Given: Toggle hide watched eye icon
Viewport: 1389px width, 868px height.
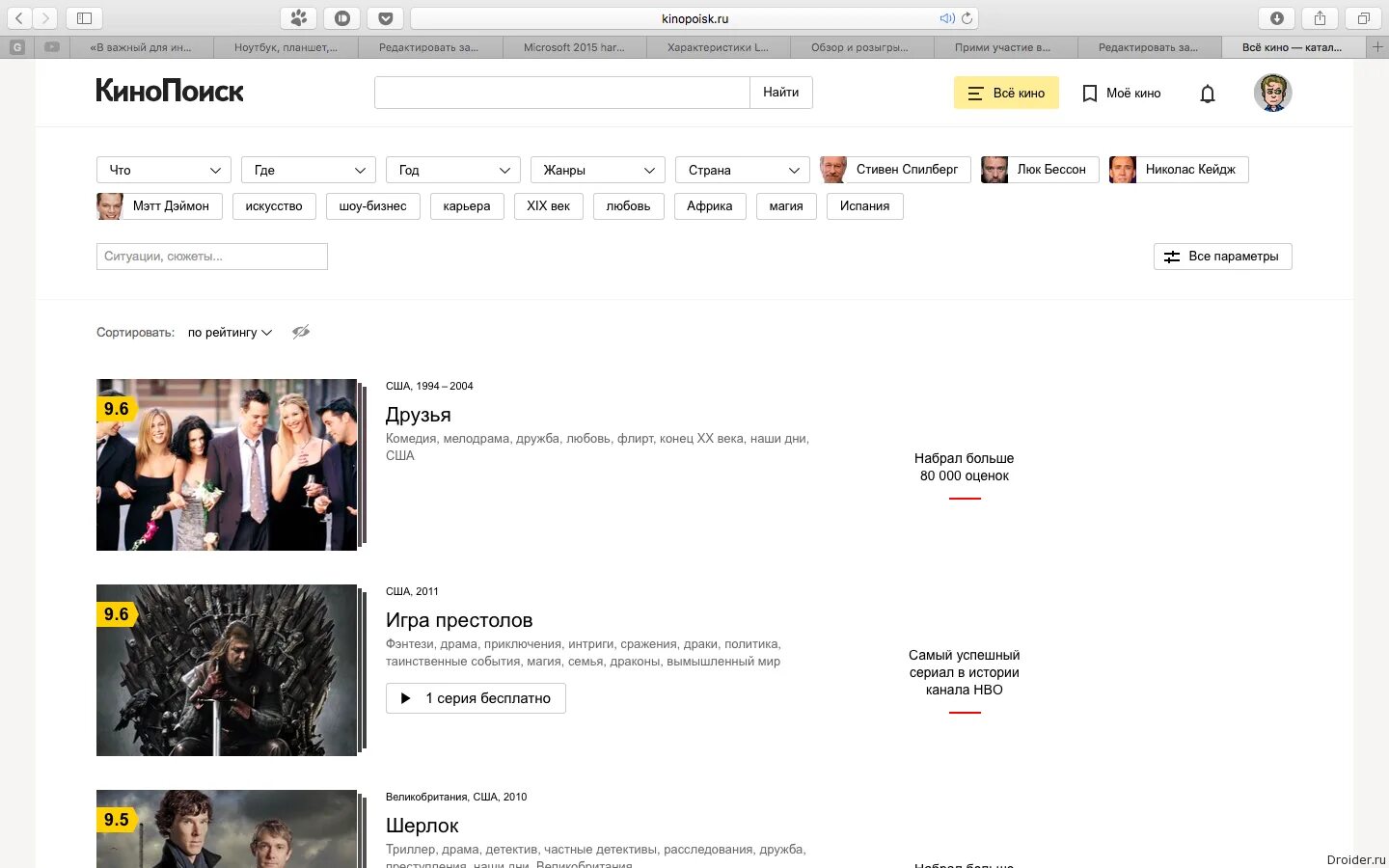Looking at the screenshot, I should click(301, 332).
